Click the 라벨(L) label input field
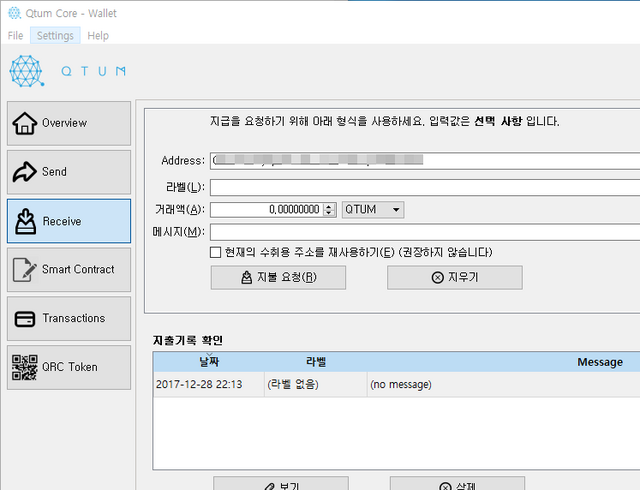 click(425, 187)
